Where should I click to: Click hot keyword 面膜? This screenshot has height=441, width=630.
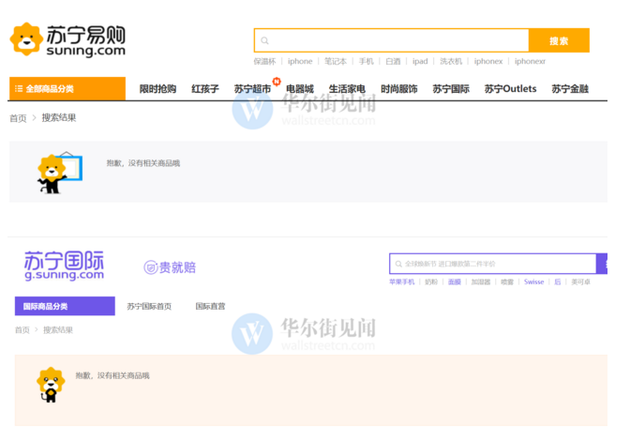(x=454, y=282)
